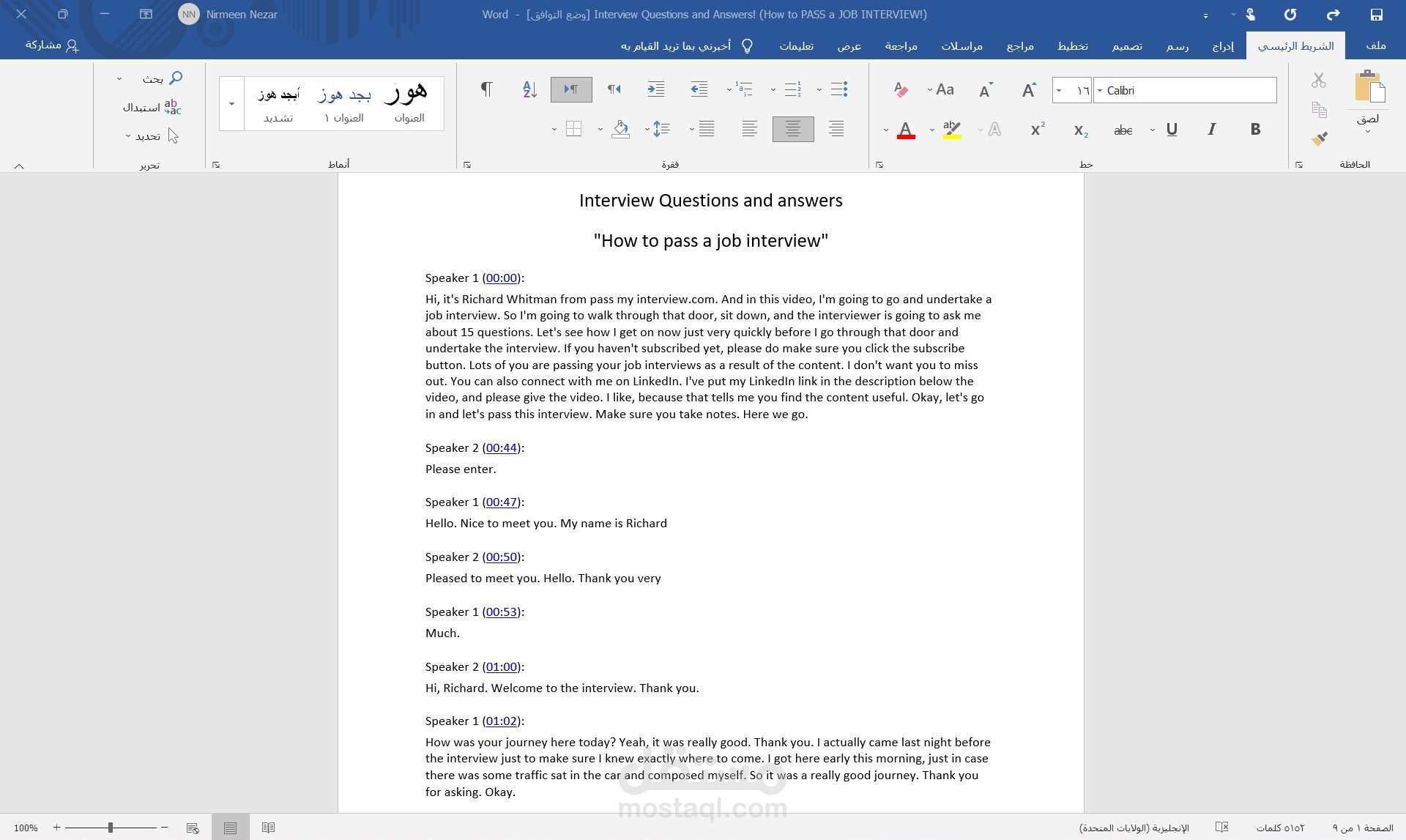Click the proofing check icon in status bar
Image resolution: width=1406 pixels, height=840 pixels.
pyautogui.click(x=1221, y=828)
